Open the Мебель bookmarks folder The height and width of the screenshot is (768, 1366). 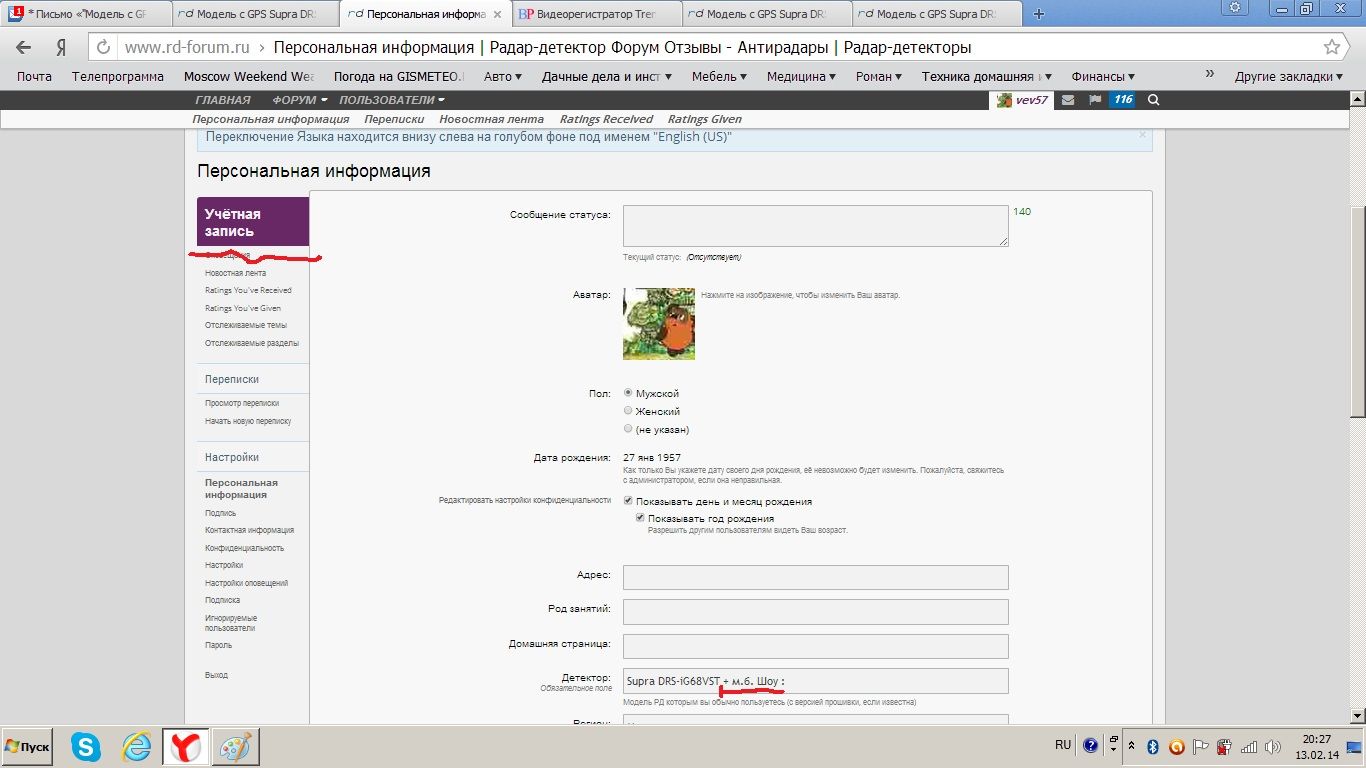[x=720, y=76]
